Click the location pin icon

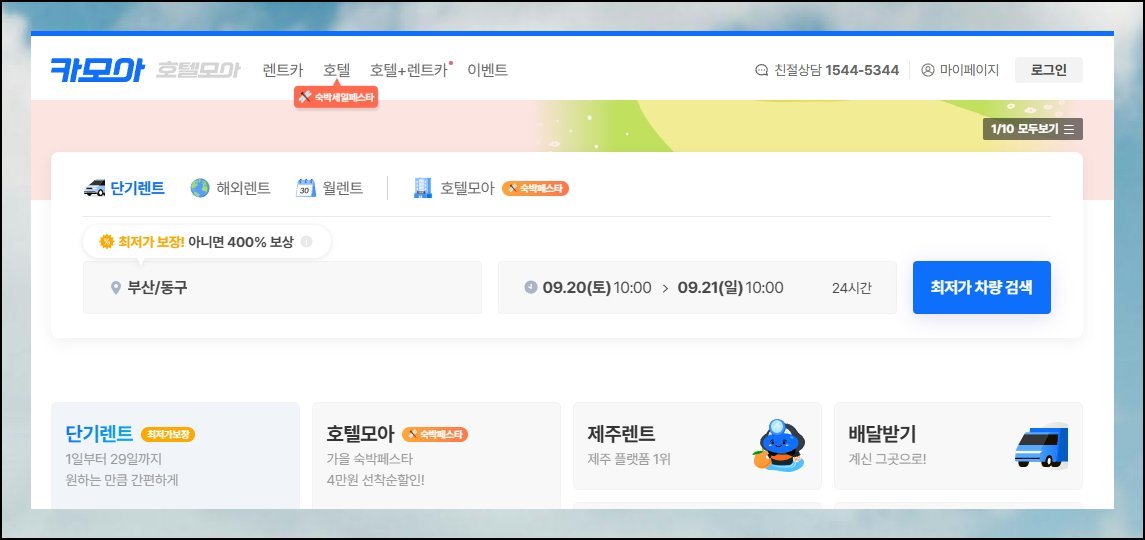point(115,288)
